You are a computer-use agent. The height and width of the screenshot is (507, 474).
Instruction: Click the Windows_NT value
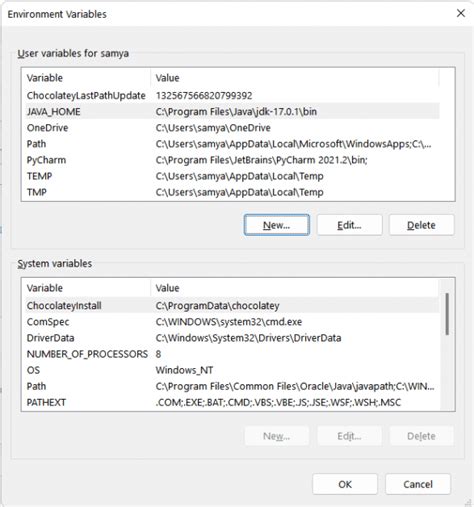184,370
